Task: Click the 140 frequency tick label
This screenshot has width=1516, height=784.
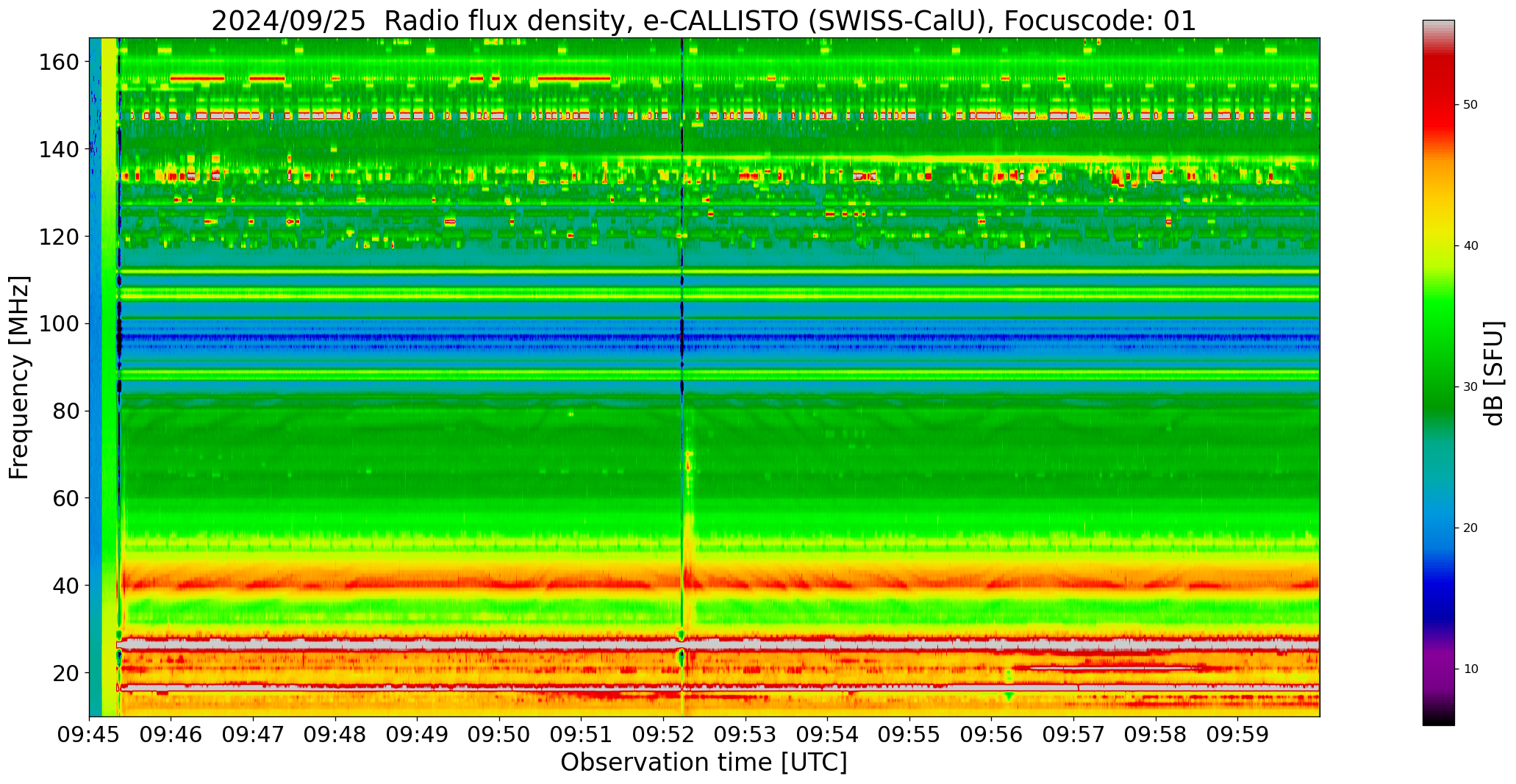Action: pyautogui.click(x=59, y=150)
